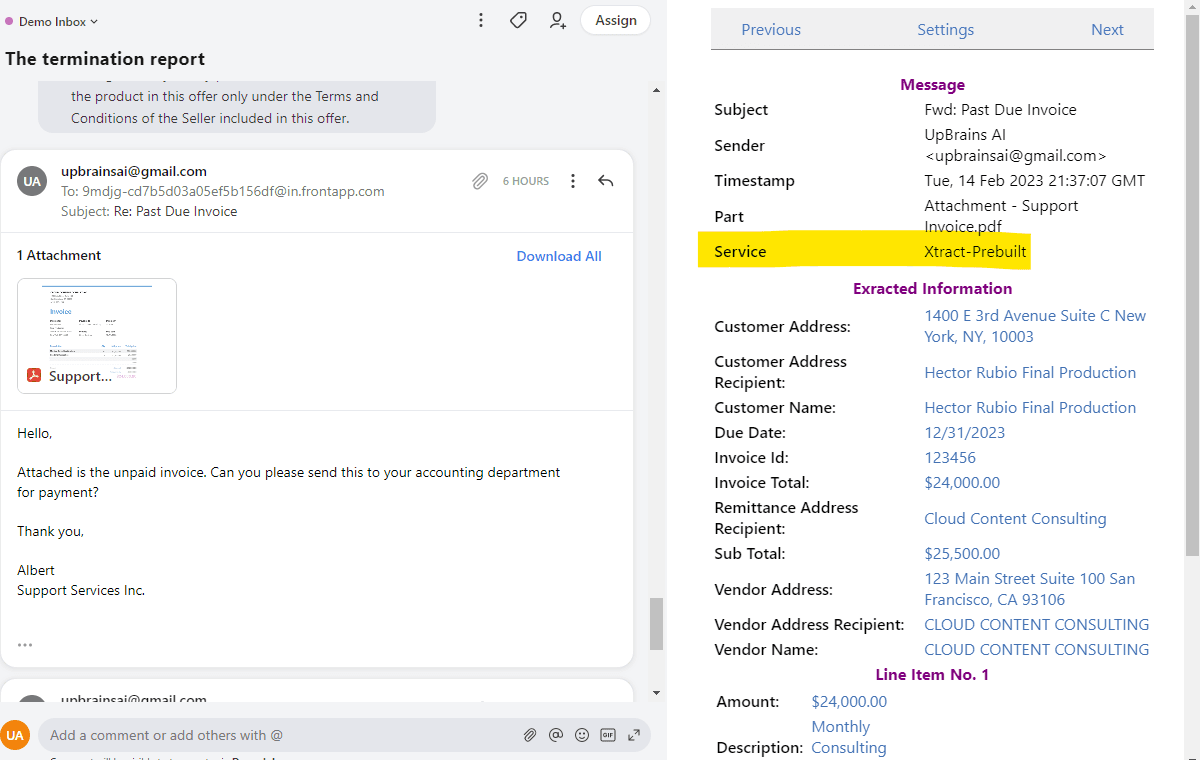Click the Part value 'Attachment - Support Invoice.pdf'
The image size is (1200, 760).
click(1001, 216)
